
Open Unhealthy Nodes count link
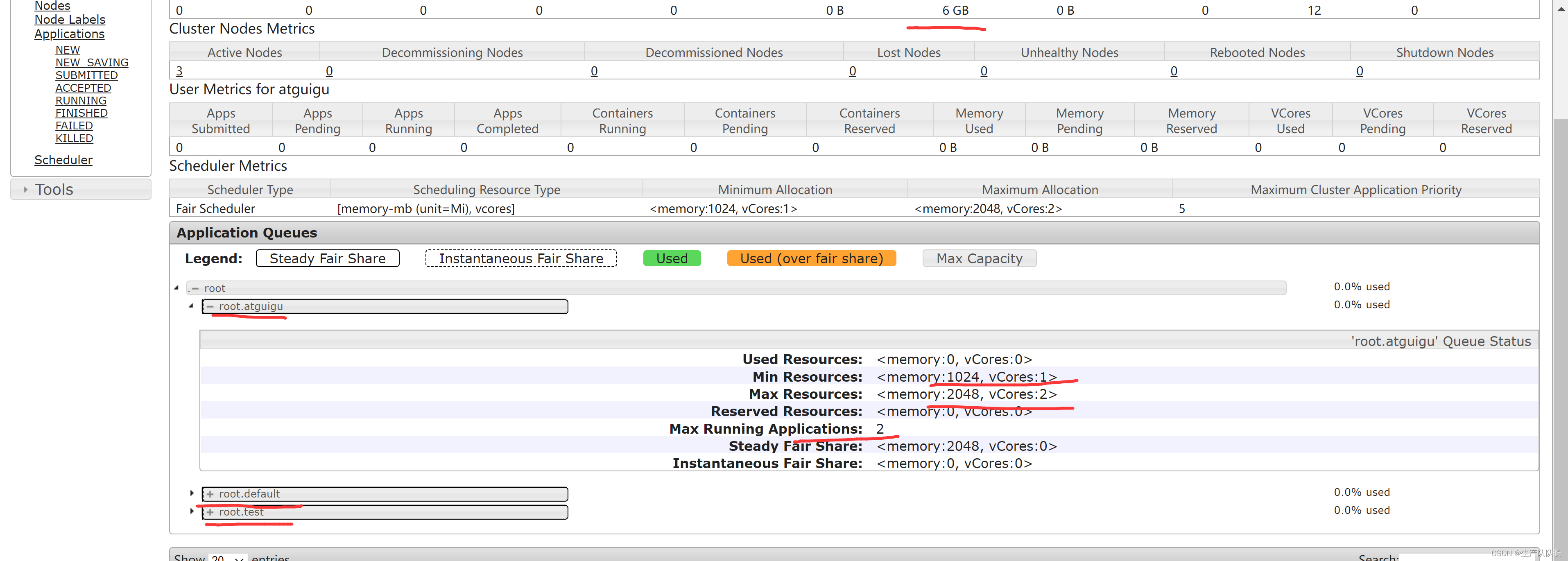(x=984, y=71)
